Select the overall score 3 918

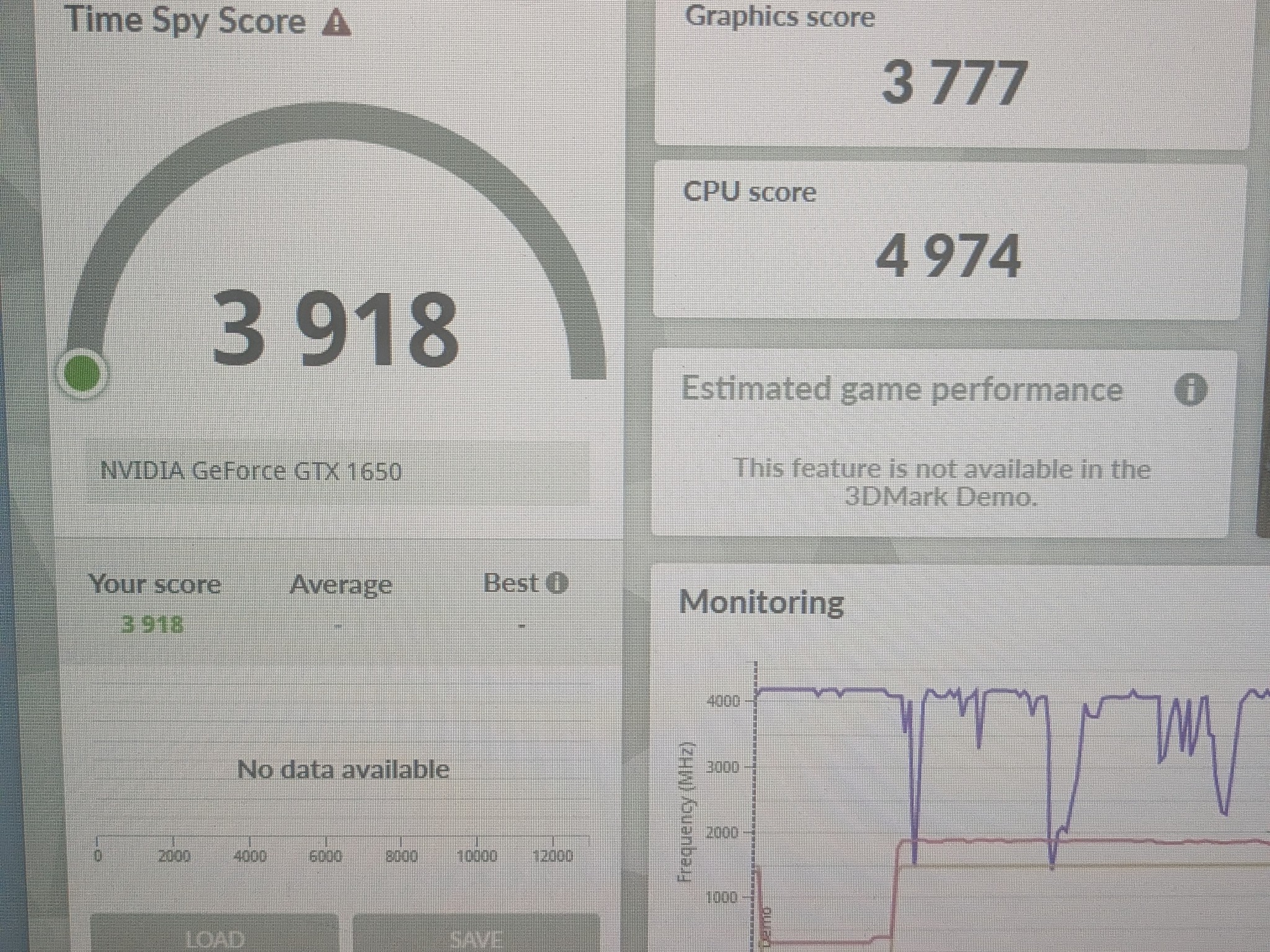pos(335,328)
